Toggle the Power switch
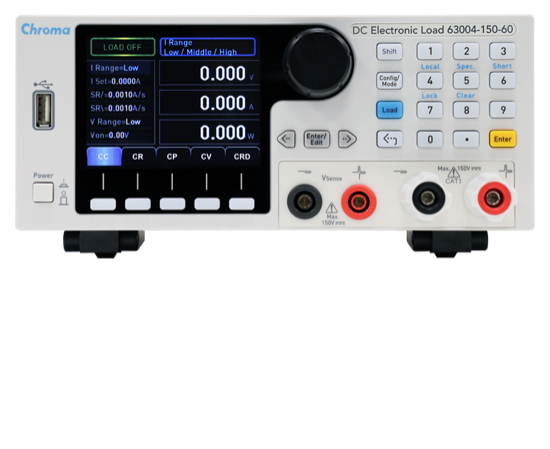This screenshot has height=449, width=550. [43, 192]
